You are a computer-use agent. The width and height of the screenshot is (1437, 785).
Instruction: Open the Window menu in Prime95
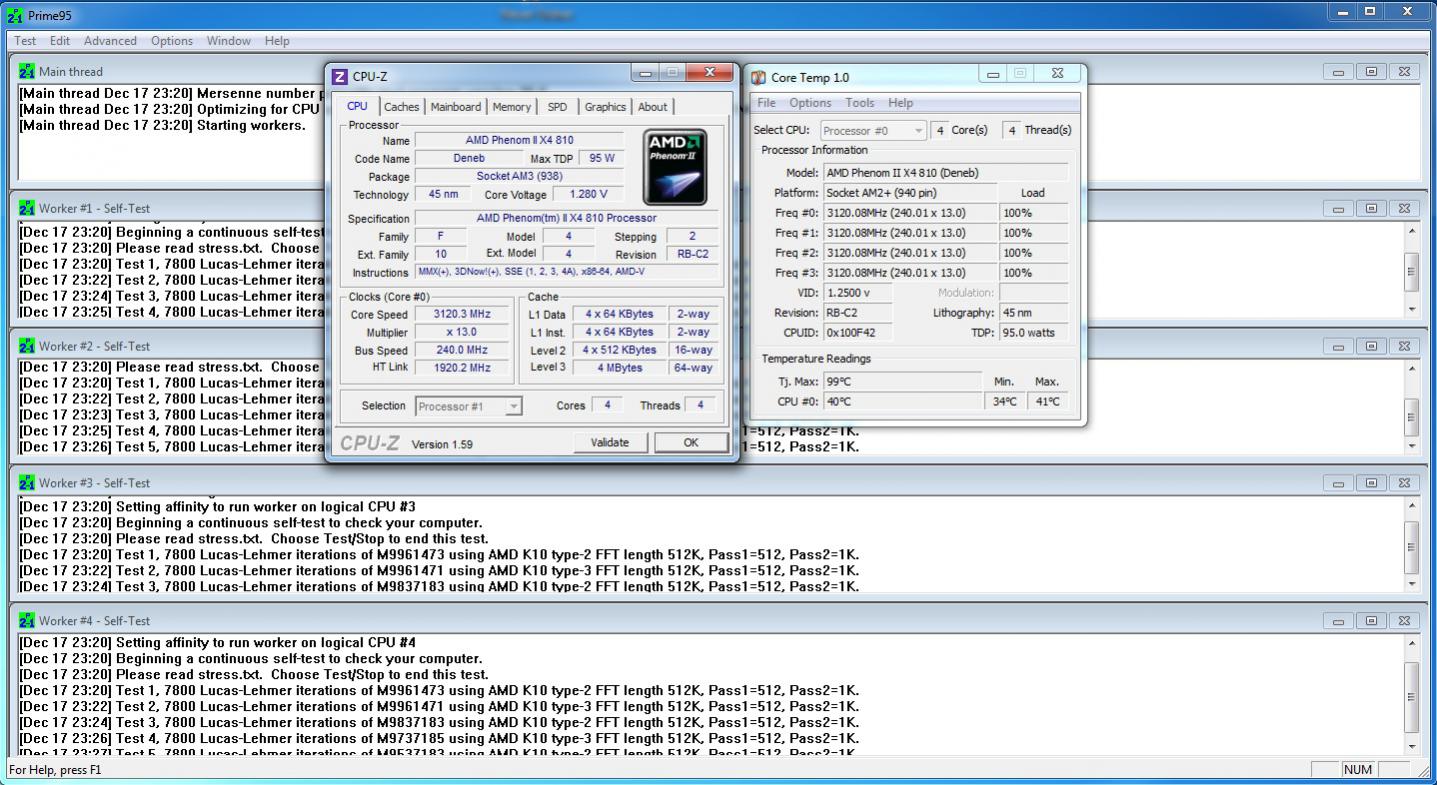(229, 41)
